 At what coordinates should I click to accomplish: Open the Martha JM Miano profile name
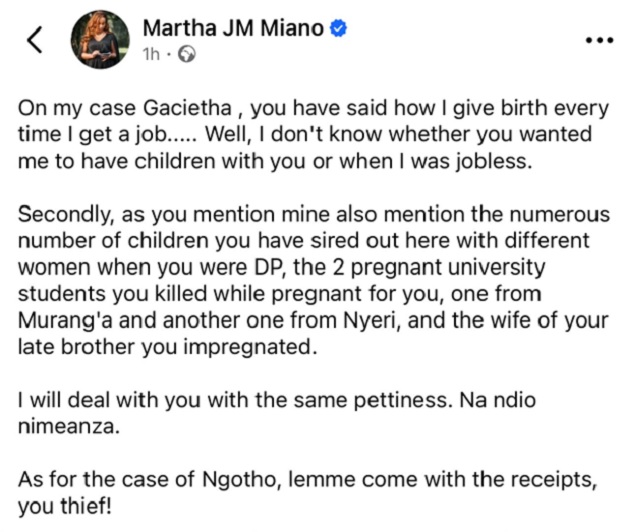[233, 29]
